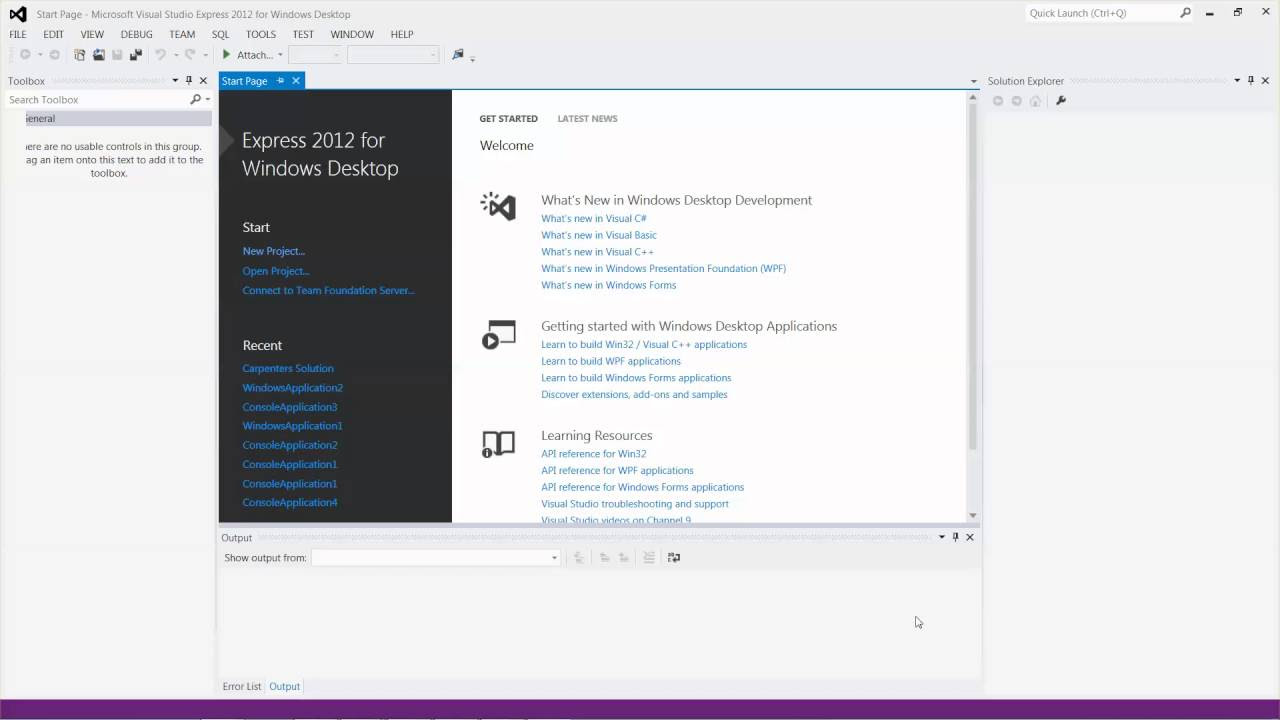Open recent Carpenters Solution

288,368
